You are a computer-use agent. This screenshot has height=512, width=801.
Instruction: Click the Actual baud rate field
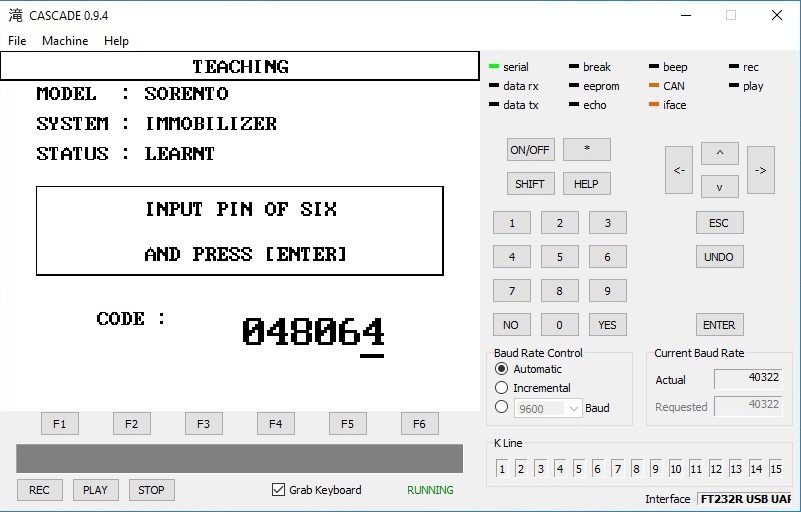(x=749, y=378)
